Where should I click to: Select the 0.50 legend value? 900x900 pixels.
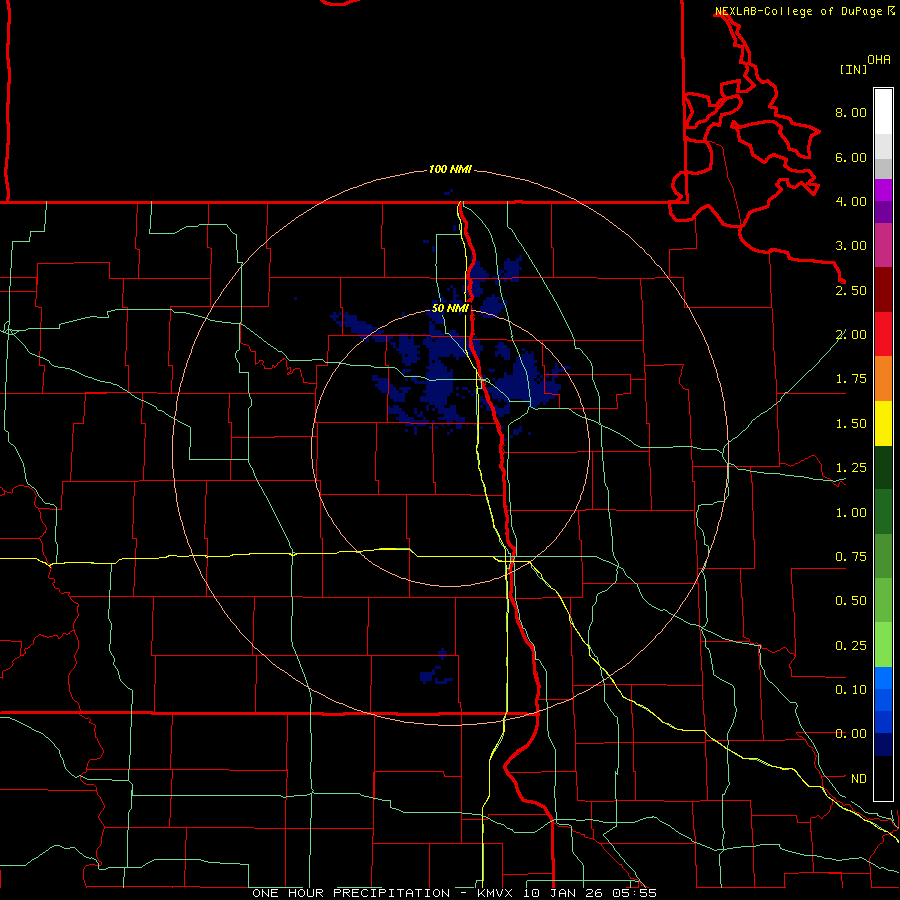[x=851, y=601]
